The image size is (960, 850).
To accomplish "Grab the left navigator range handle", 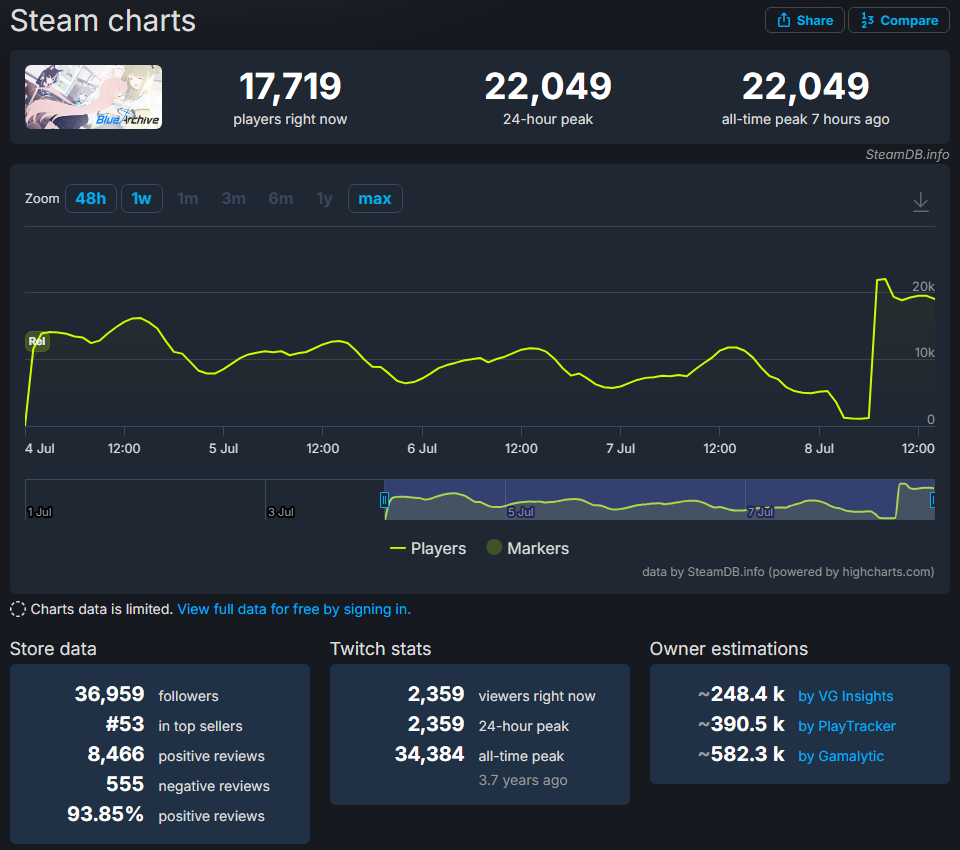I will pyautogui.click(x=384, y=500).
